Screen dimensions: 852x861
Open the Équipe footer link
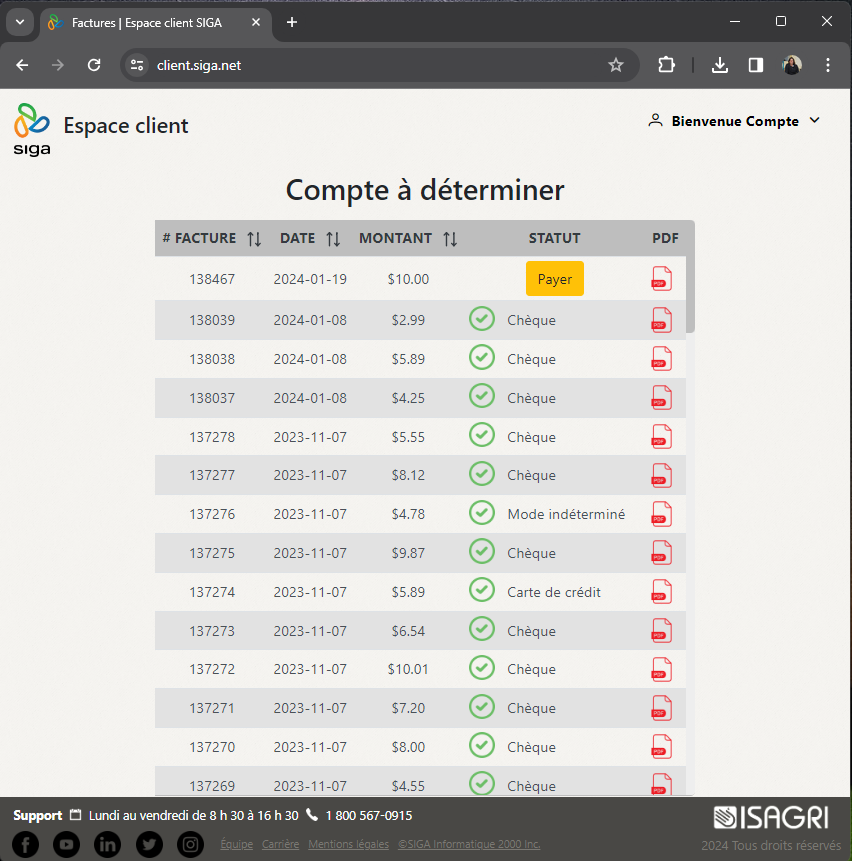point(237,844)
